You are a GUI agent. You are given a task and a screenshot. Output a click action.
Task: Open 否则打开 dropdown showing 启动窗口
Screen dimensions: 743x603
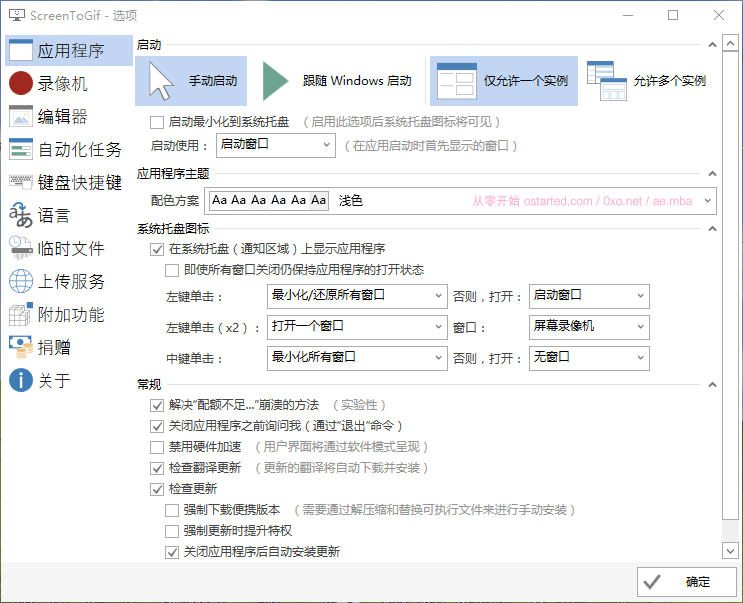point(589,296)
